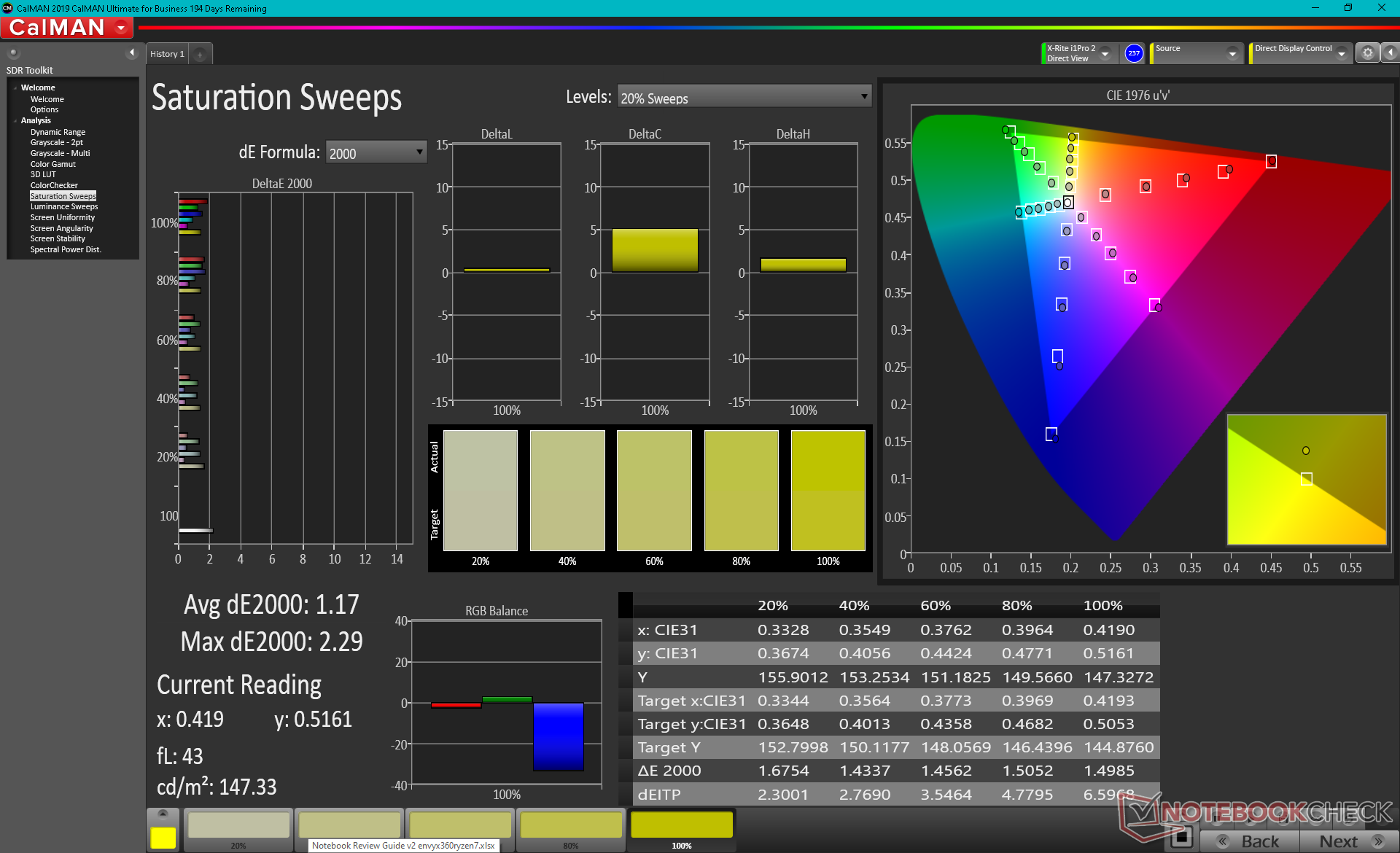Collapse the Welcome tree group

point(15,88)
